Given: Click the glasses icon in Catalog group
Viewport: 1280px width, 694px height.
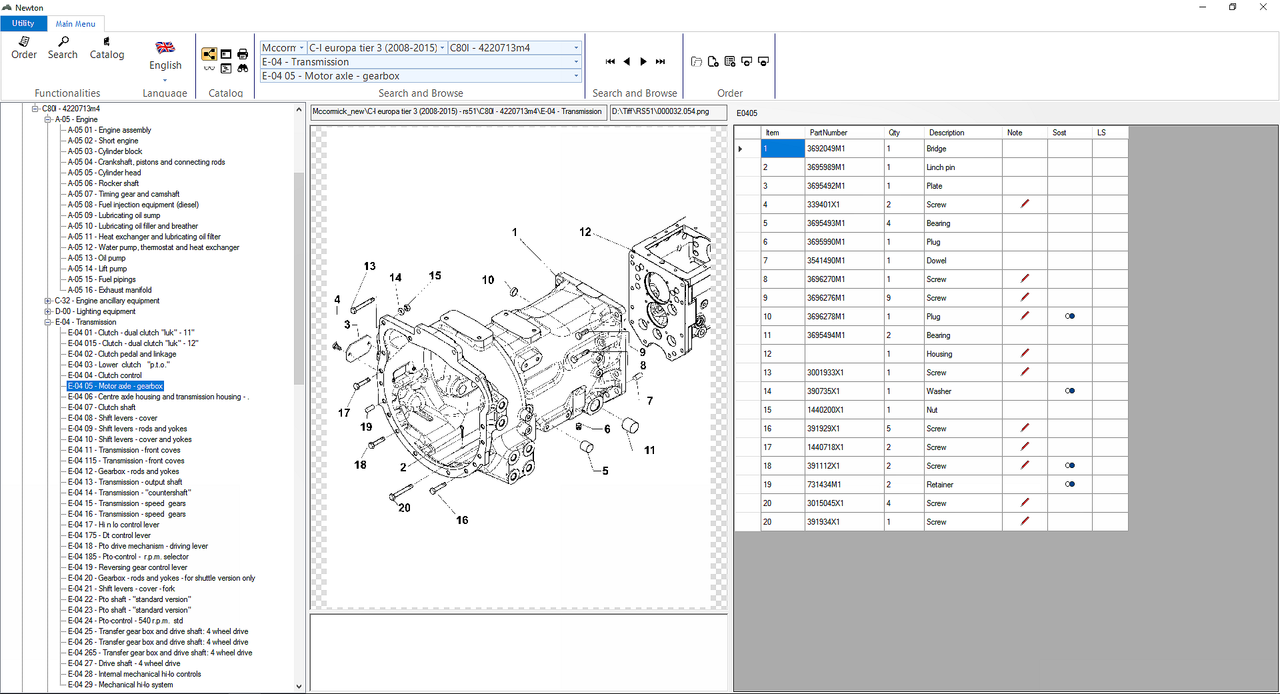Looking at the screenshot, I should pos(209,69).
